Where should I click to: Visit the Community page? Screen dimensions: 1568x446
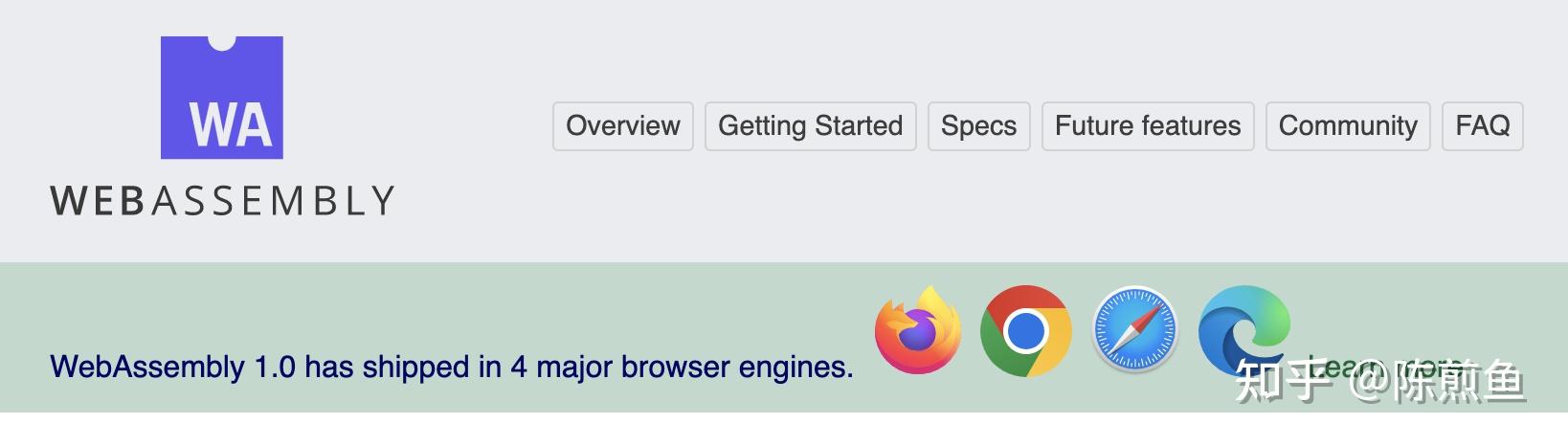pos(1347,125)
